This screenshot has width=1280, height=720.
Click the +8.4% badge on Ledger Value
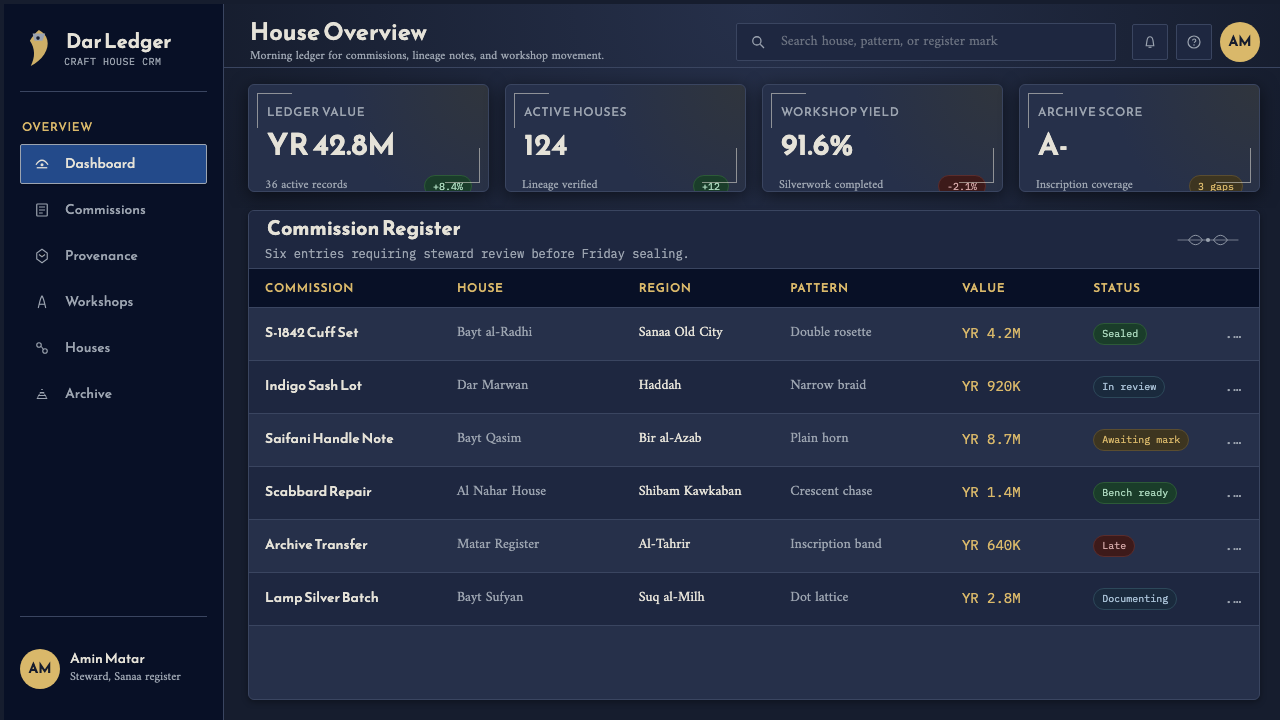pos(448,186)
